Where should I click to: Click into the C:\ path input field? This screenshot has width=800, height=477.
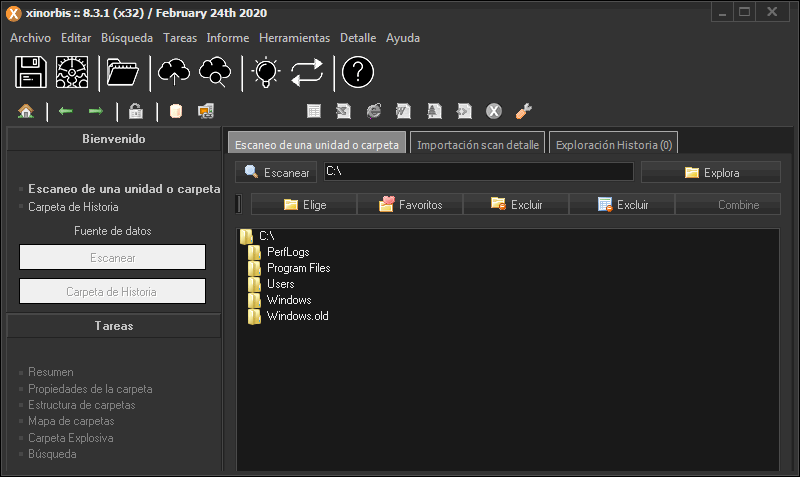(x=479, y=171)
